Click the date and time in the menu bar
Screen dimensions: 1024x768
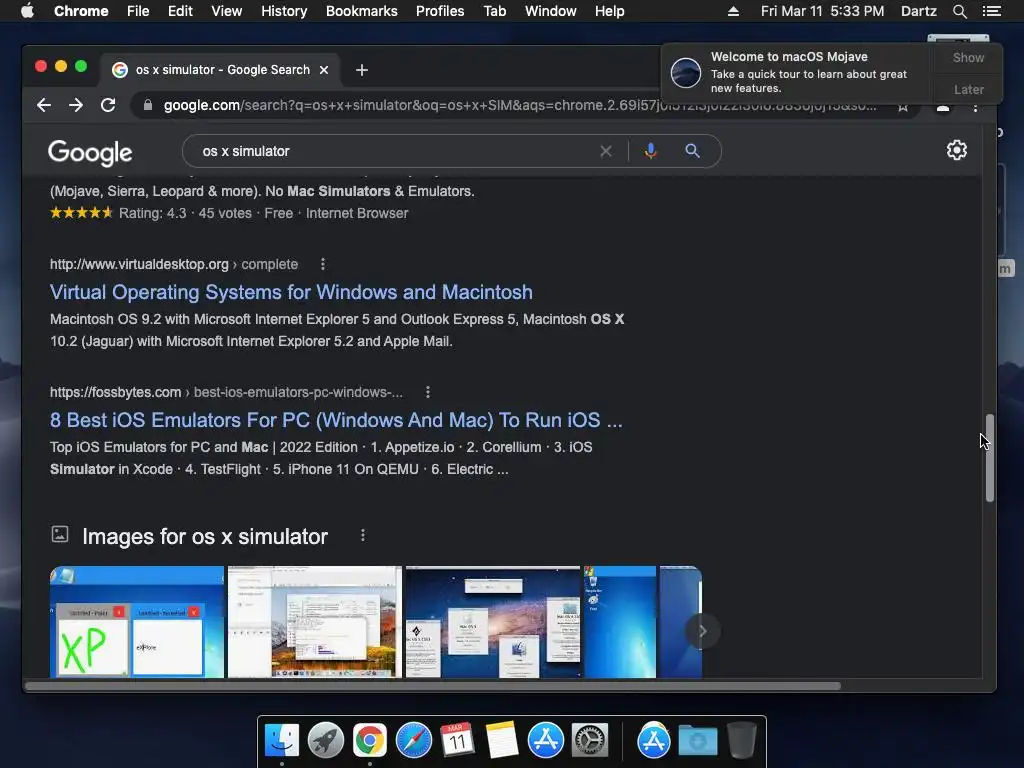822,11
